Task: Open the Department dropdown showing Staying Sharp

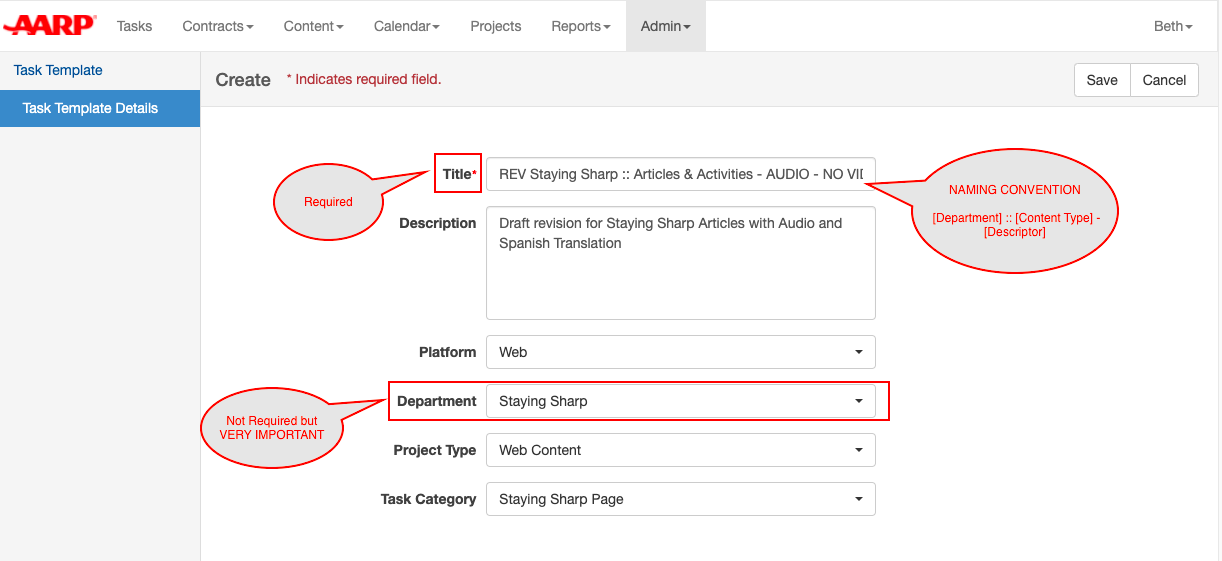Action: [x=681, y=401]
